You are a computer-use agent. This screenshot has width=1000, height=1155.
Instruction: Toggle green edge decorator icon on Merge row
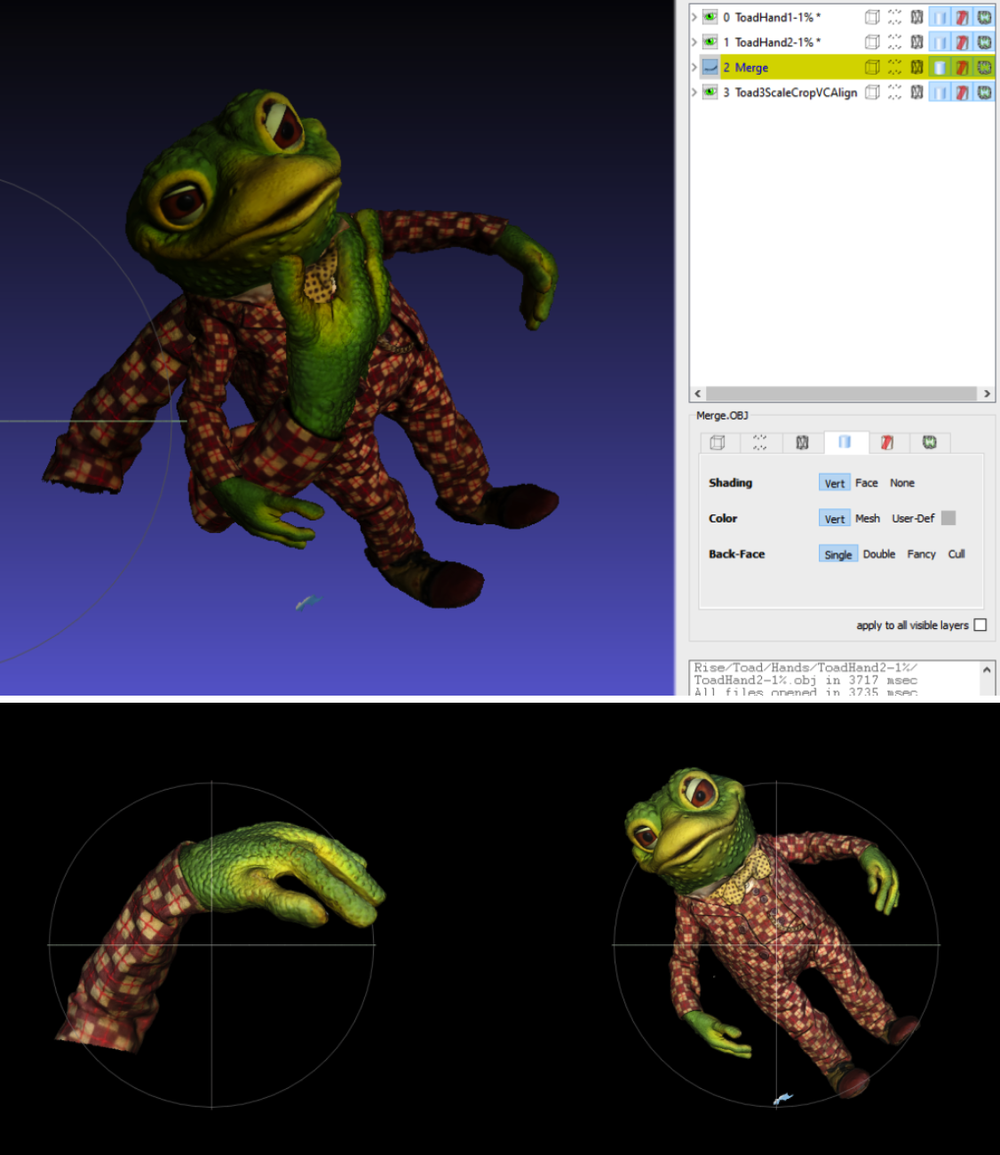coord(984,67)
